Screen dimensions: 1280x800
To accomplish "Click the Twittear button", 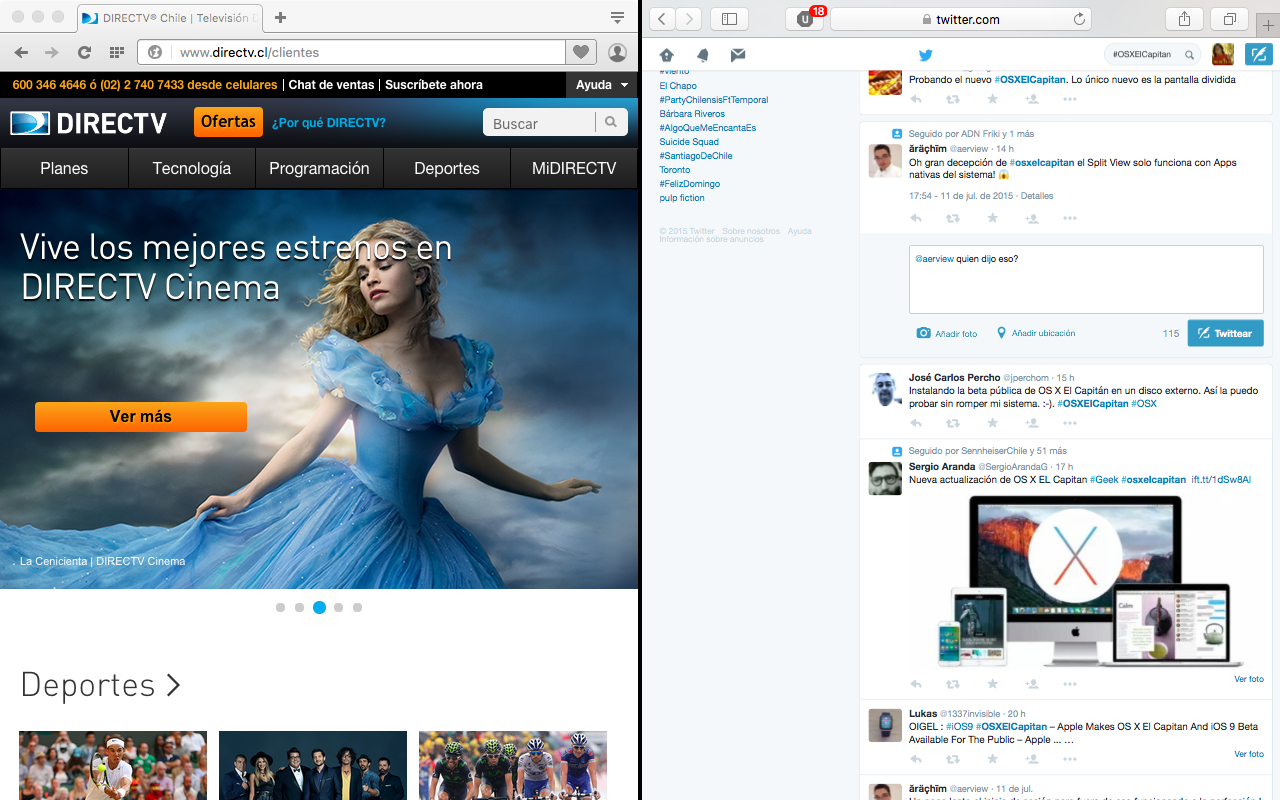I will coord(1225,333).
